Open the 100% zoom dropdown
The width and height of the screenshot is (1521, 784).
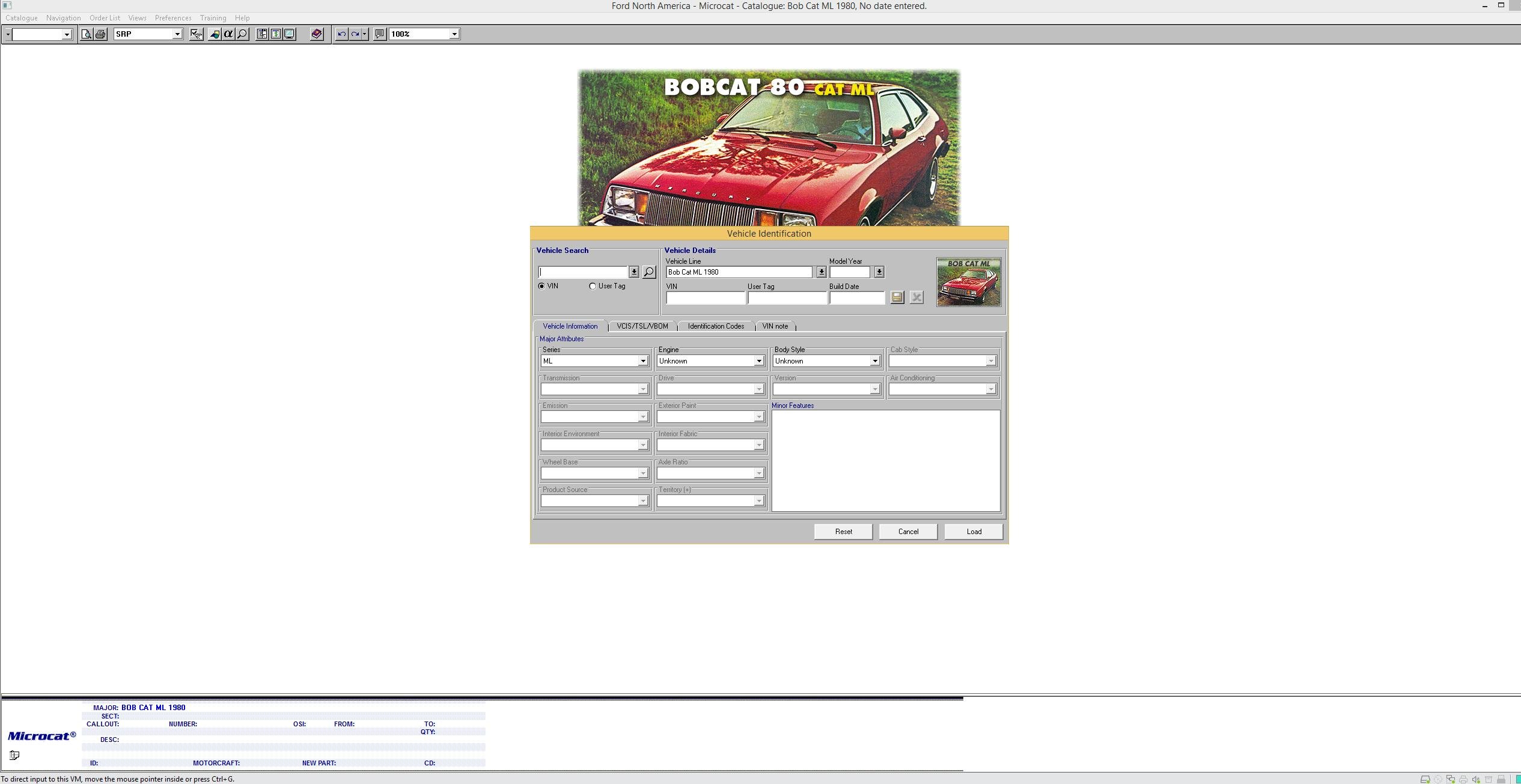pos(454,34)
